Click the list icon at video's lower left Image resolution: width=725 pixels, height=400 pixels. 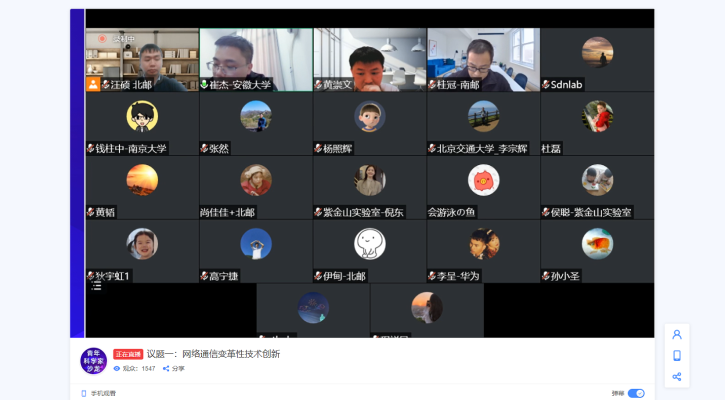click(96, 286)
